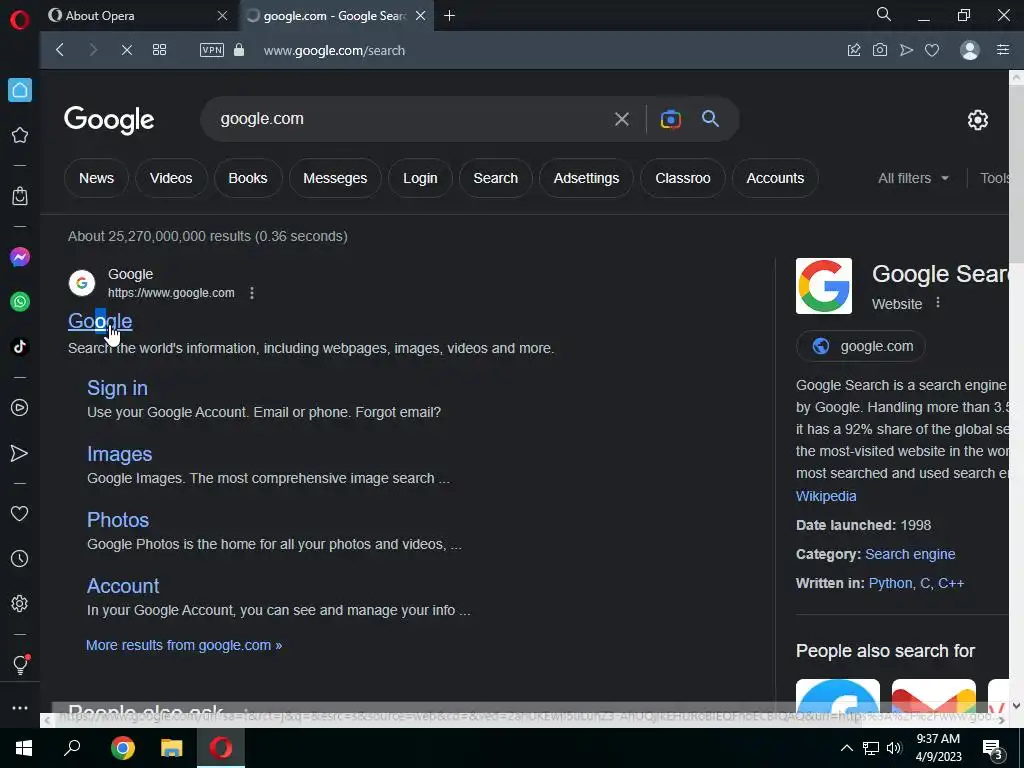Open the pinboard edit icon in address bar
Viewport: 1024px width, 768px height.
coord(854,50)
